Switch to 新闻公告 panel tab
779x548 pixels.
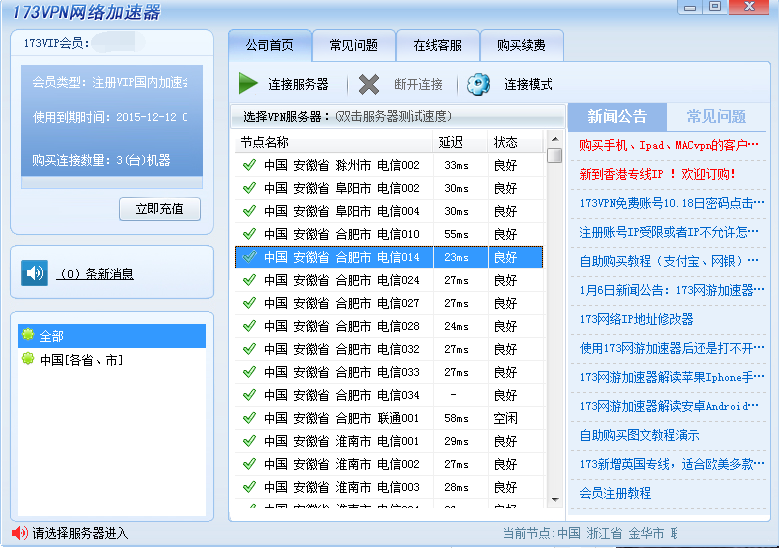pyautogui.click(x=617, y=117)
